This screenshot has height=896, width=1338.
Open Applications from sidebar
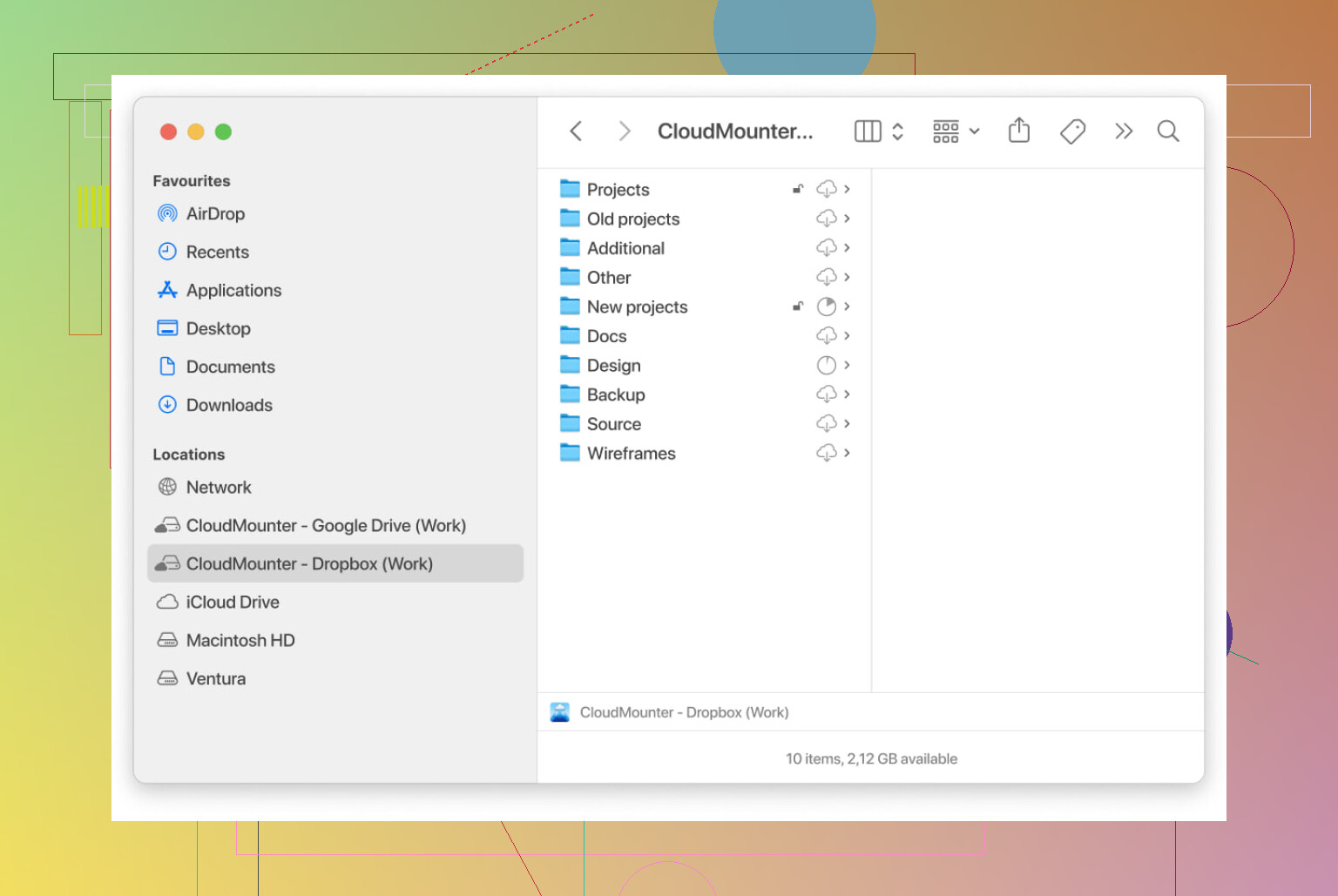pyautogui.click(x=335, y=290)
